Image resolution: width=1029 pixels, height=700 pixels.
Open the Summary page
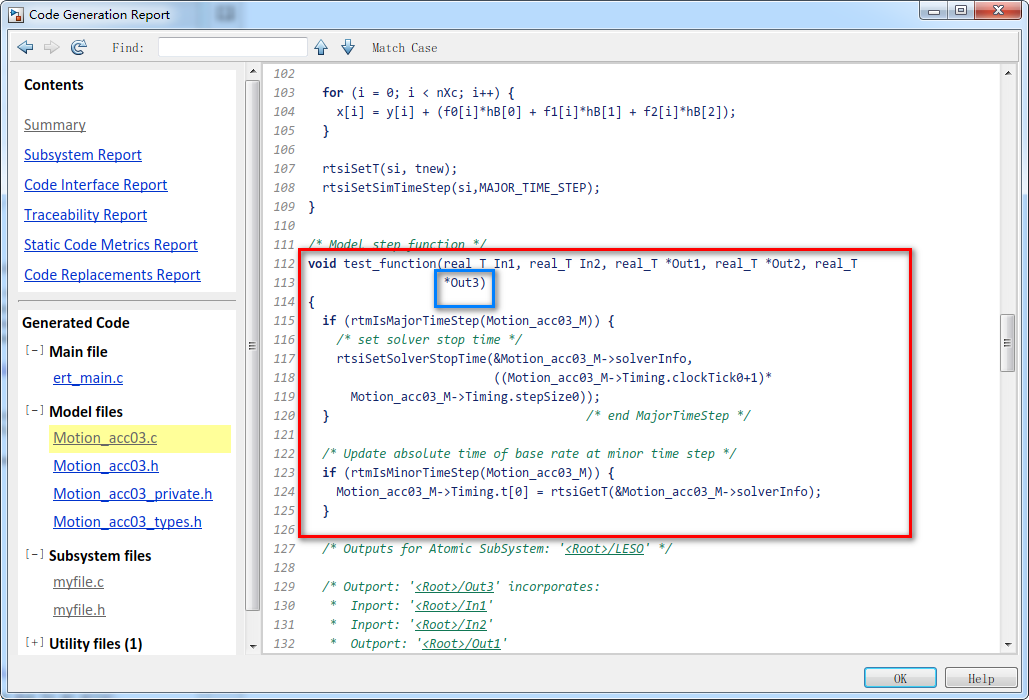(x=54, y=124)
